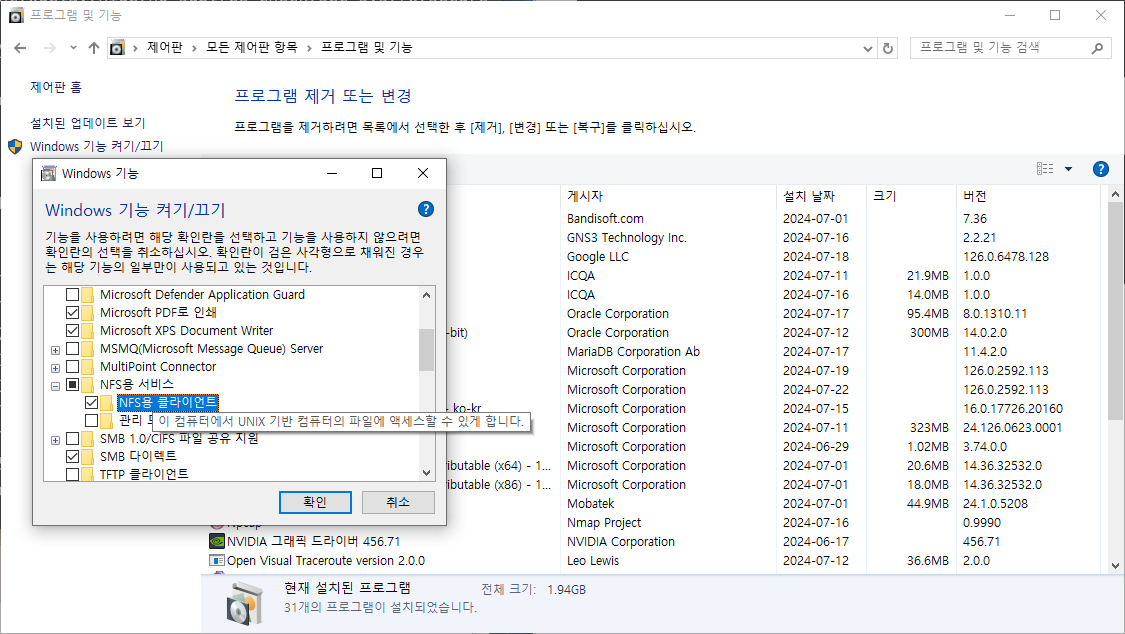Open Windows 기능 켜기/끄기 link

pos(97,146)
